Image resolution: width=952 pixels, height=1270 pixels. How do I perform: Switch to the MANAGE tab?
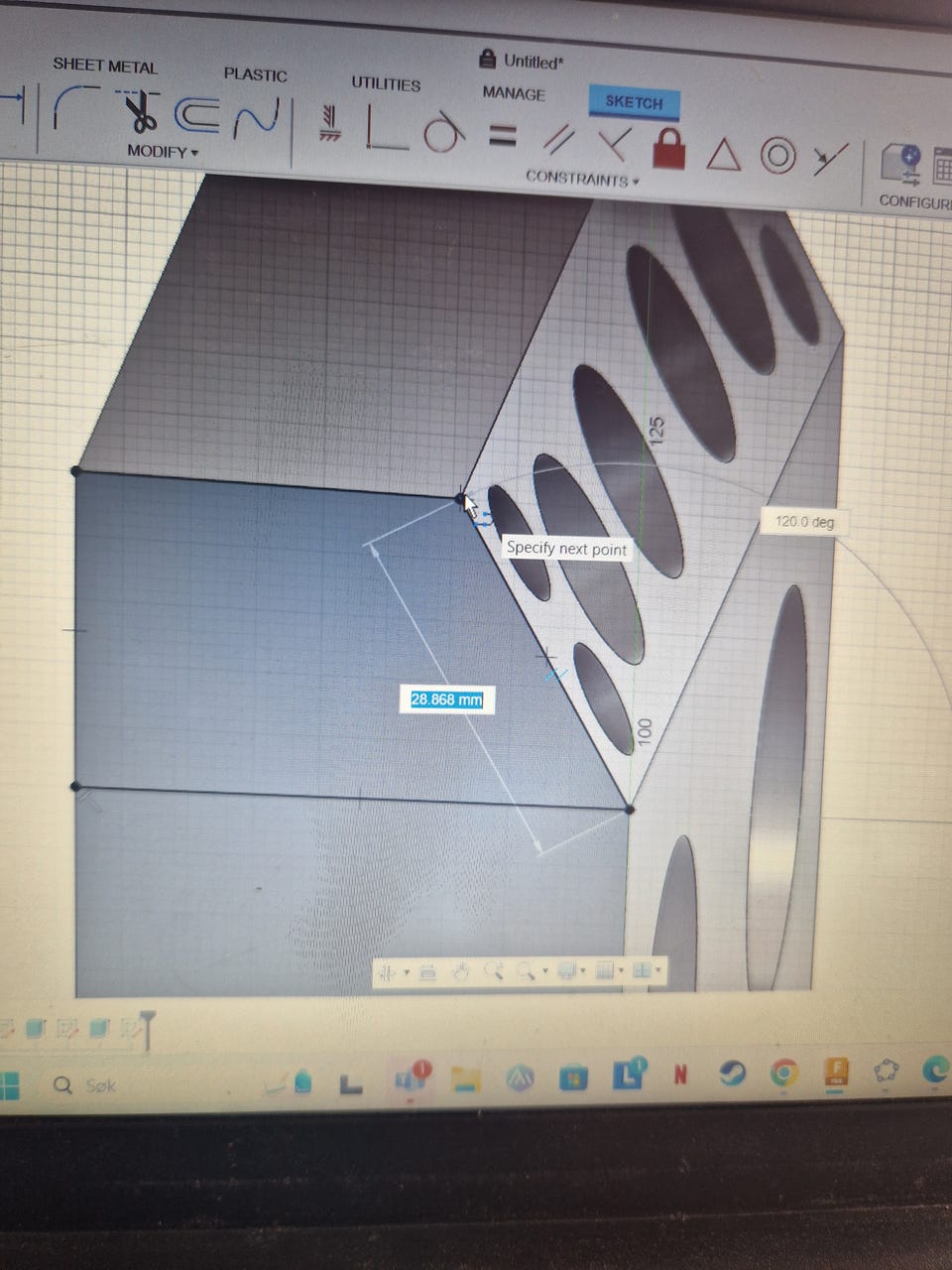click(x=514, y=93)
